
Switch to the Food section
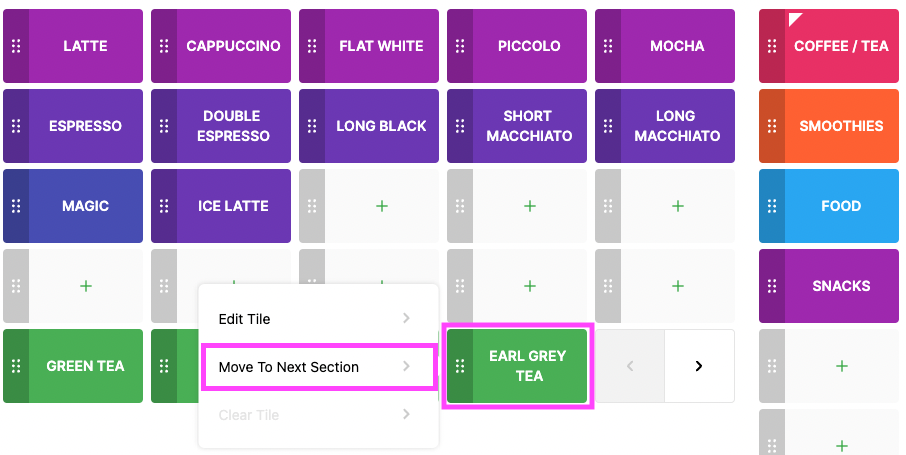click(842, 206)
